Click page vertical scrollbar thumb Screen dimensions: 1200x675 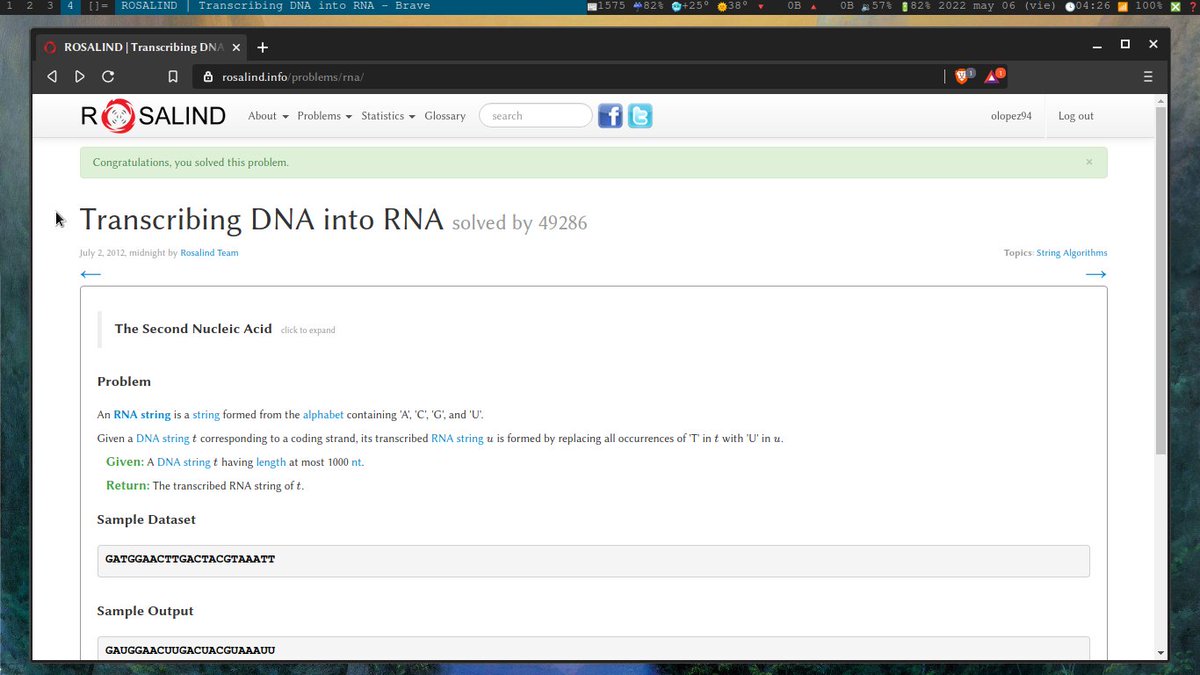(1161, 280)
